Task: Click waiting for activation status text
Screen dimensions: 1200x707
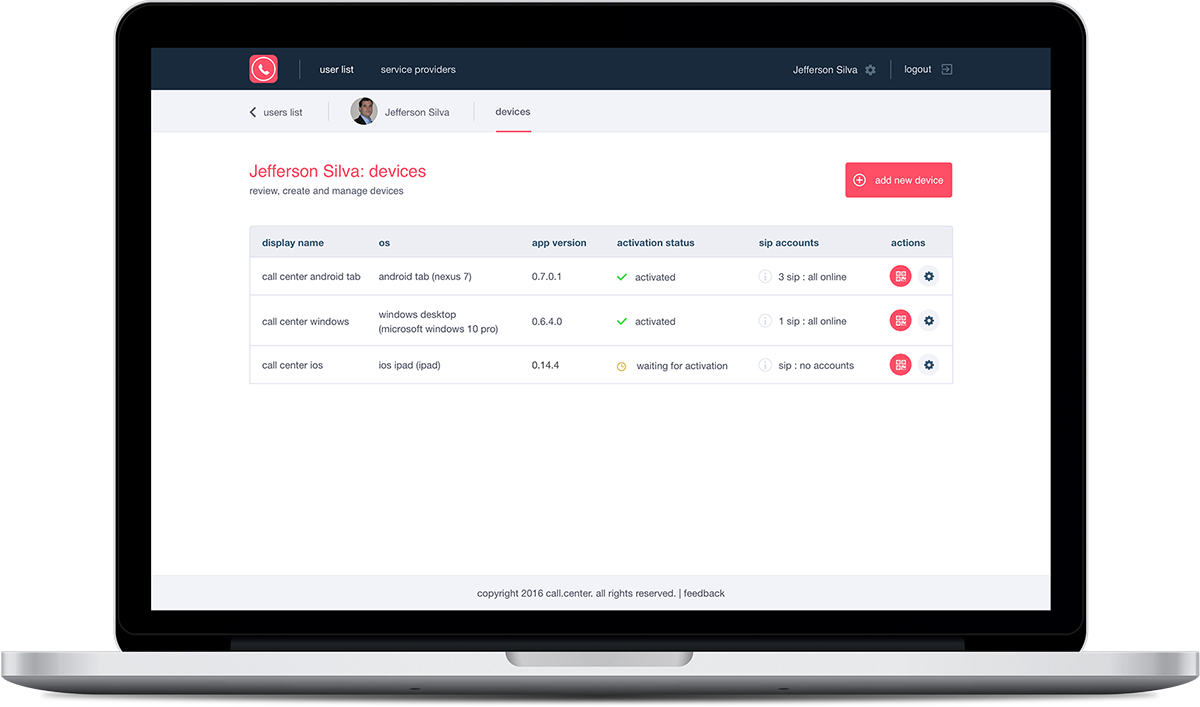Action: 682,366
